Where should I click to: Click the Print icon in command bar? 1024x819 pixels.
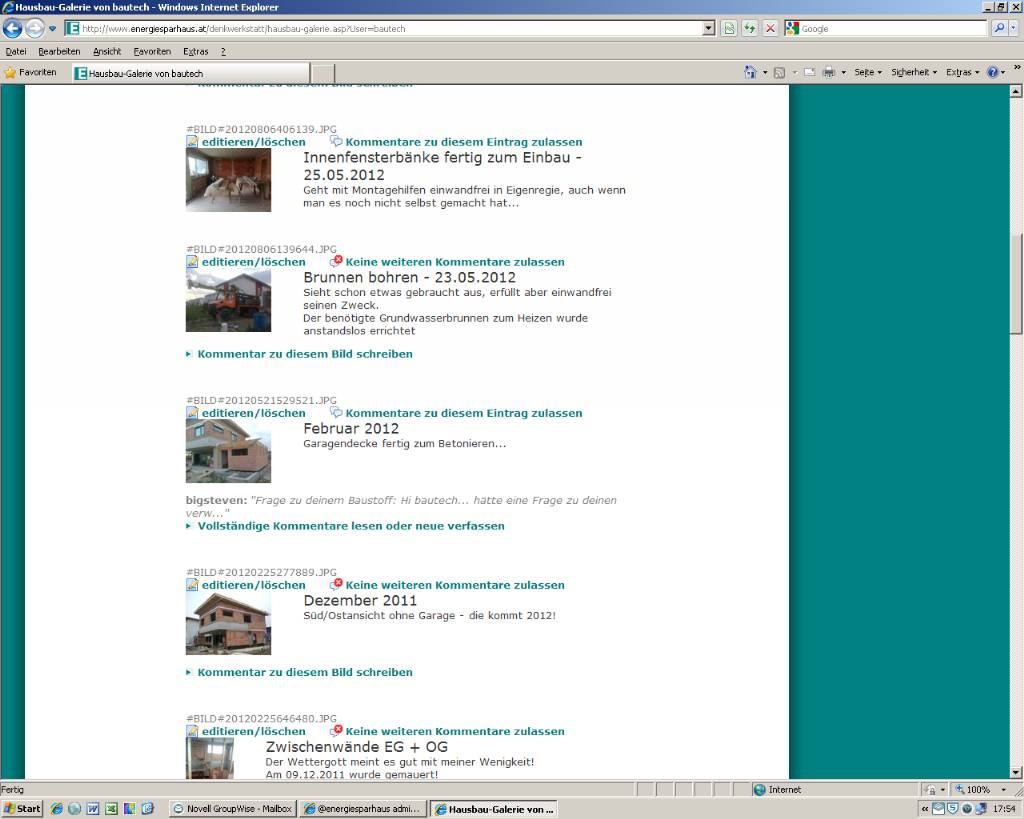(828, 72)
